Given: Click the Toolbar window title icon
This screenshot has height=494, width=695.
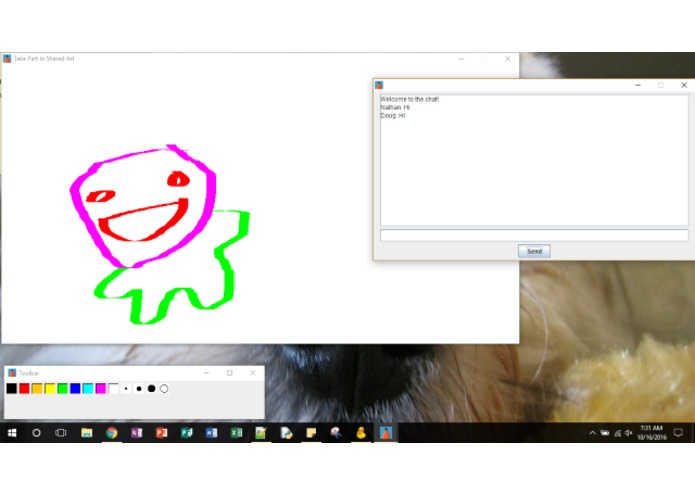Looking at the screenshot, I should tap(12, 373).
